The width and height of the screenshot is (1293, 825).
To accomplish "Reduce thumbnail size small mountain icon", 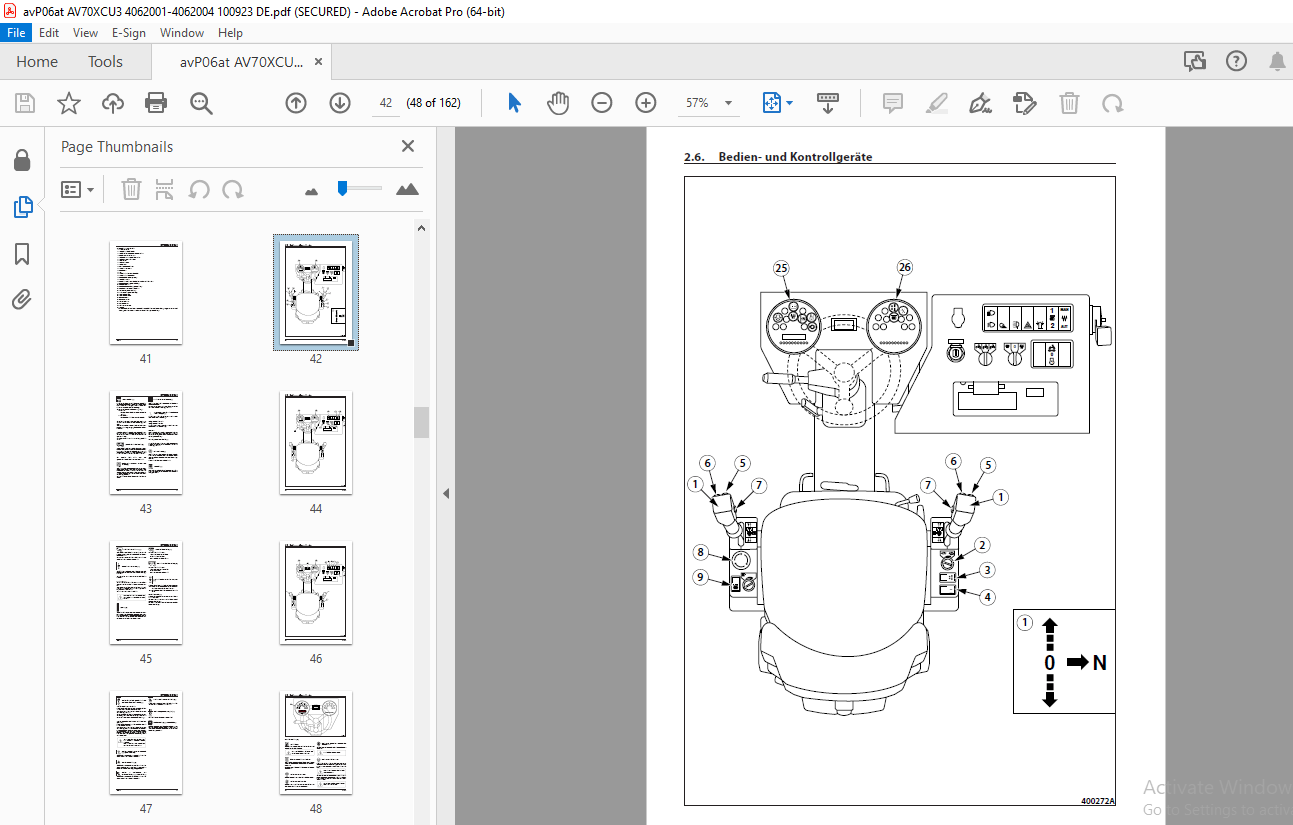I will pyautogui.click(x=312, y=190).
